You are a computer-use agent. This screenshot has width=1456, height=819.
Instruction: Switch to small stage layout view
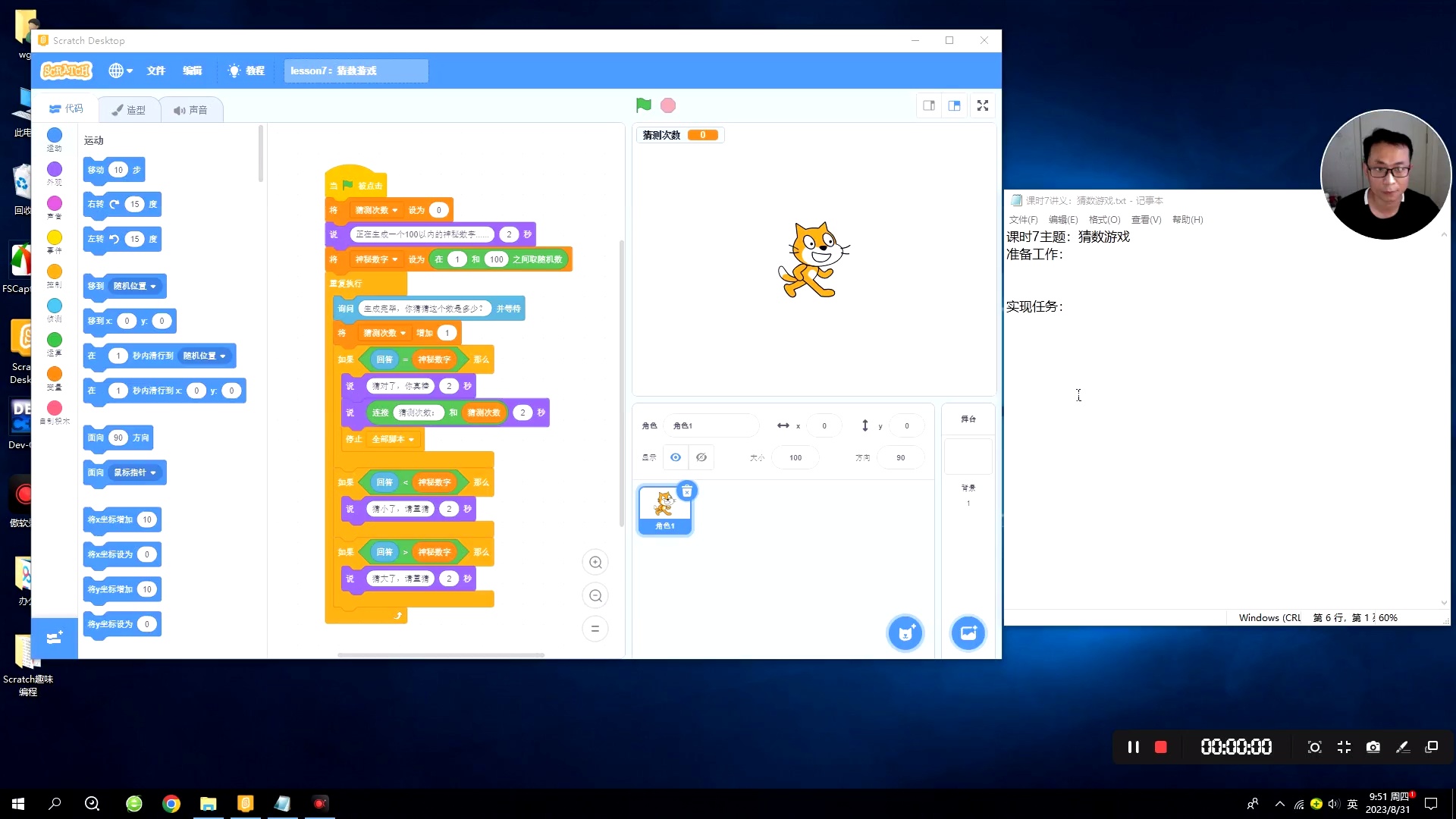pyautogui.click(x=929, y=105)
